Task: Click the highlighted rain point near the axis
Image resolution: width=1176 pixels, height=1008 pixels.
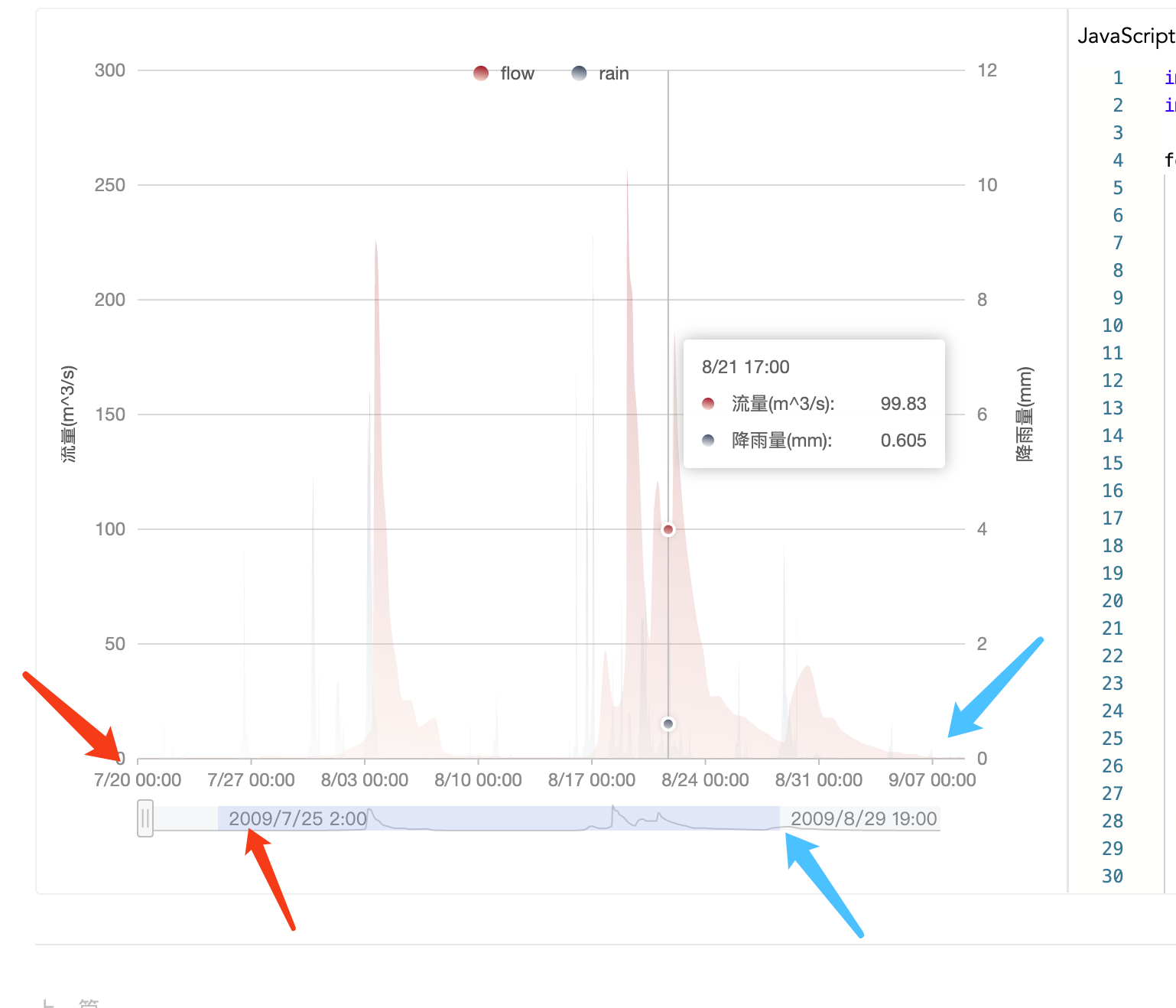Action: [668, 723]
